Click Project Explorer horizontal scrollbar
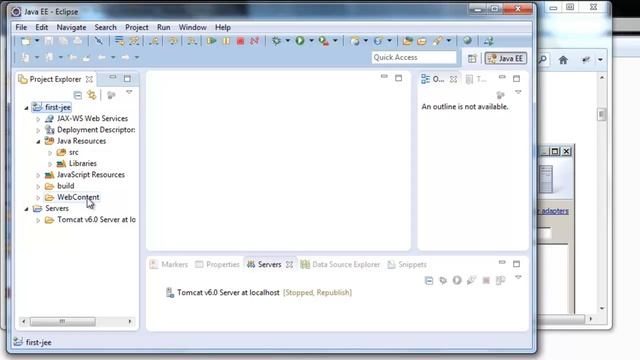The width and height of the screenshot is (640, 360). pyautogui.click(x=63, y=322)
